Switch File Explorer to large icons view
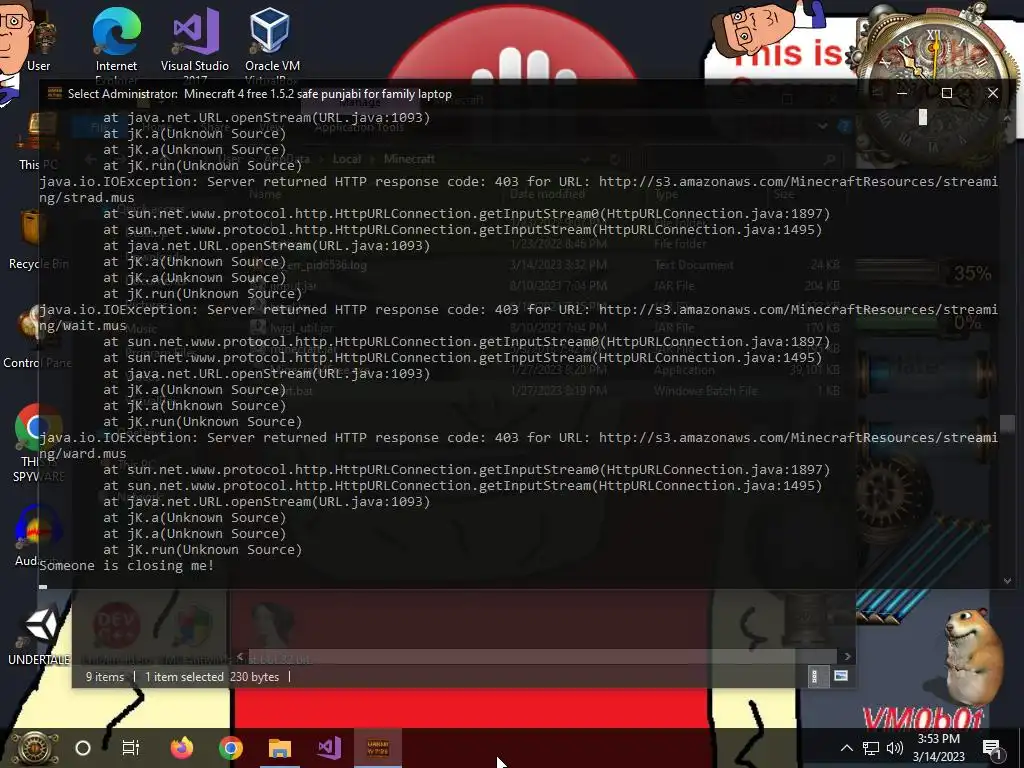Viewport: 1024px width, 768px height. click(x=841, y=676)
